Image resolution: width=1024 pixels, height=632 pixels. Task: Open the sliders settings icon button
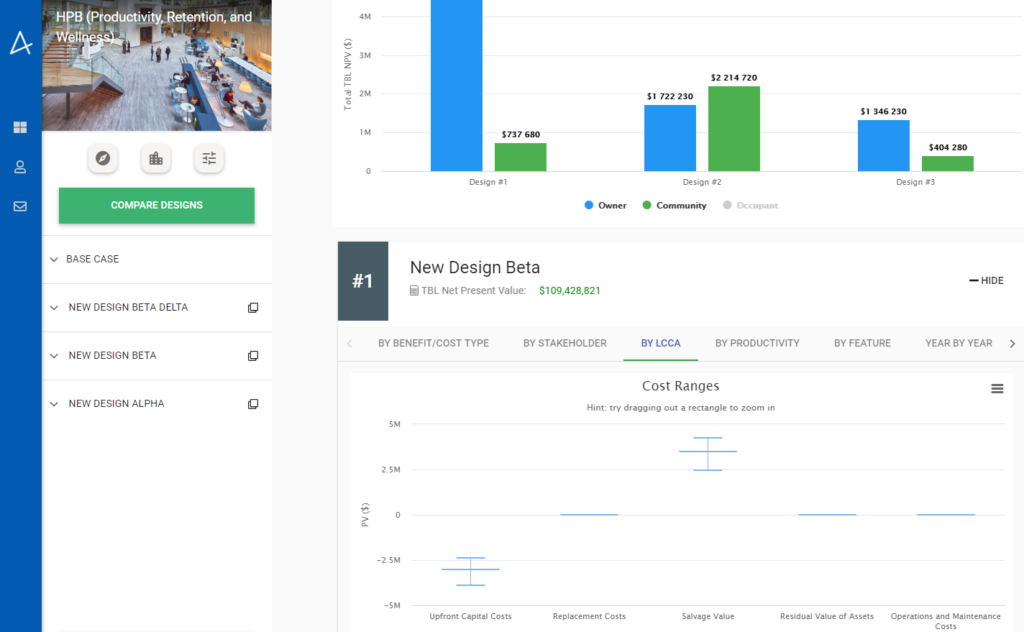click(x=209, y=158)
